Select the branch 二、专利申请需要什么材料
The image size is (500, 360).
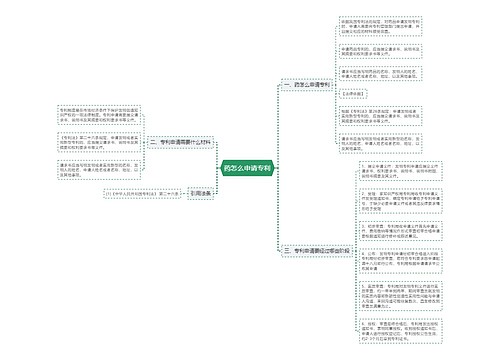[x=180, y=142]
